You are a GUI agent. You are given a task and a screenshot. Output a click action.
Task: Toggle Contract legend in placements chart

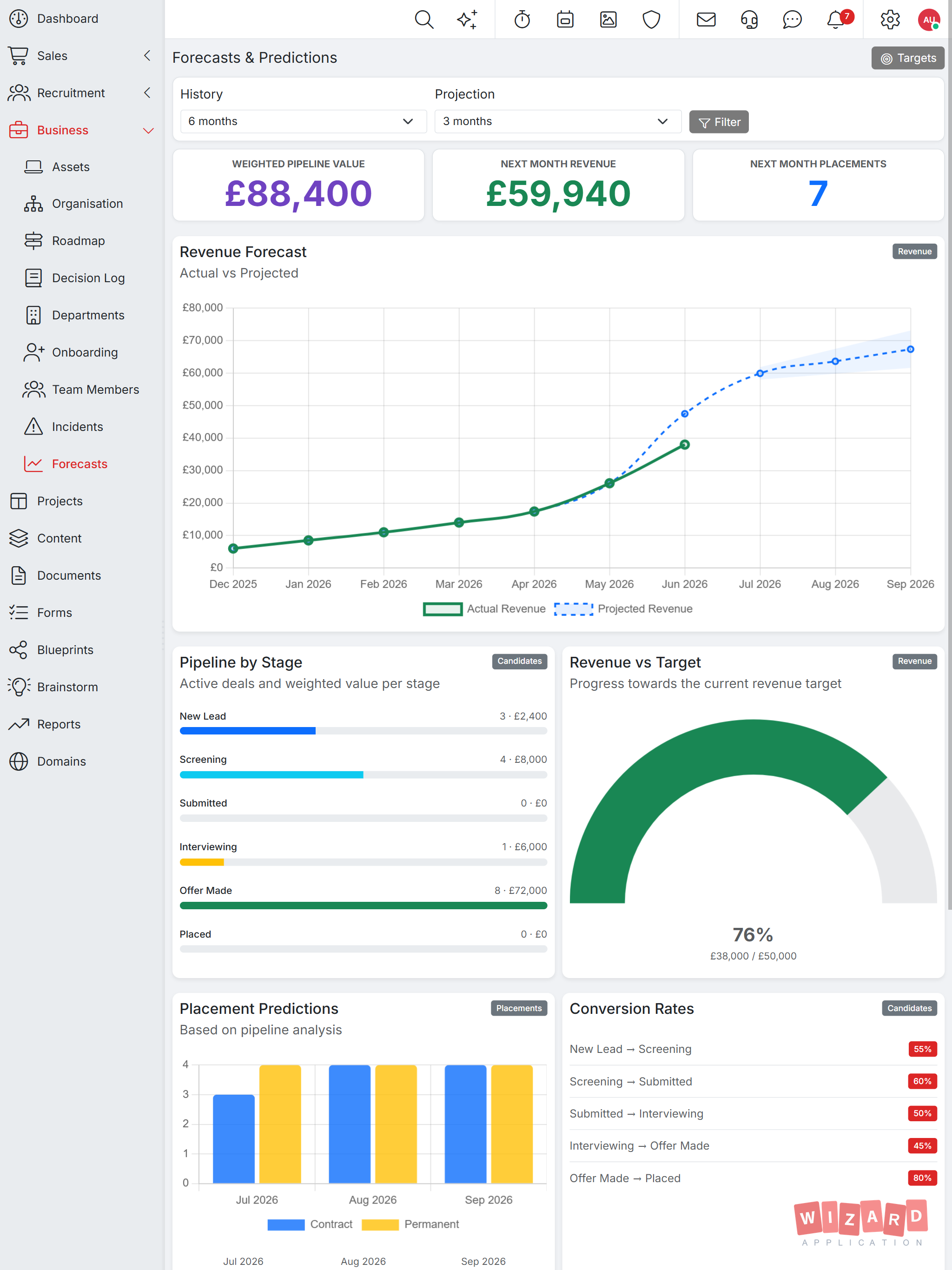point(310,1224)
